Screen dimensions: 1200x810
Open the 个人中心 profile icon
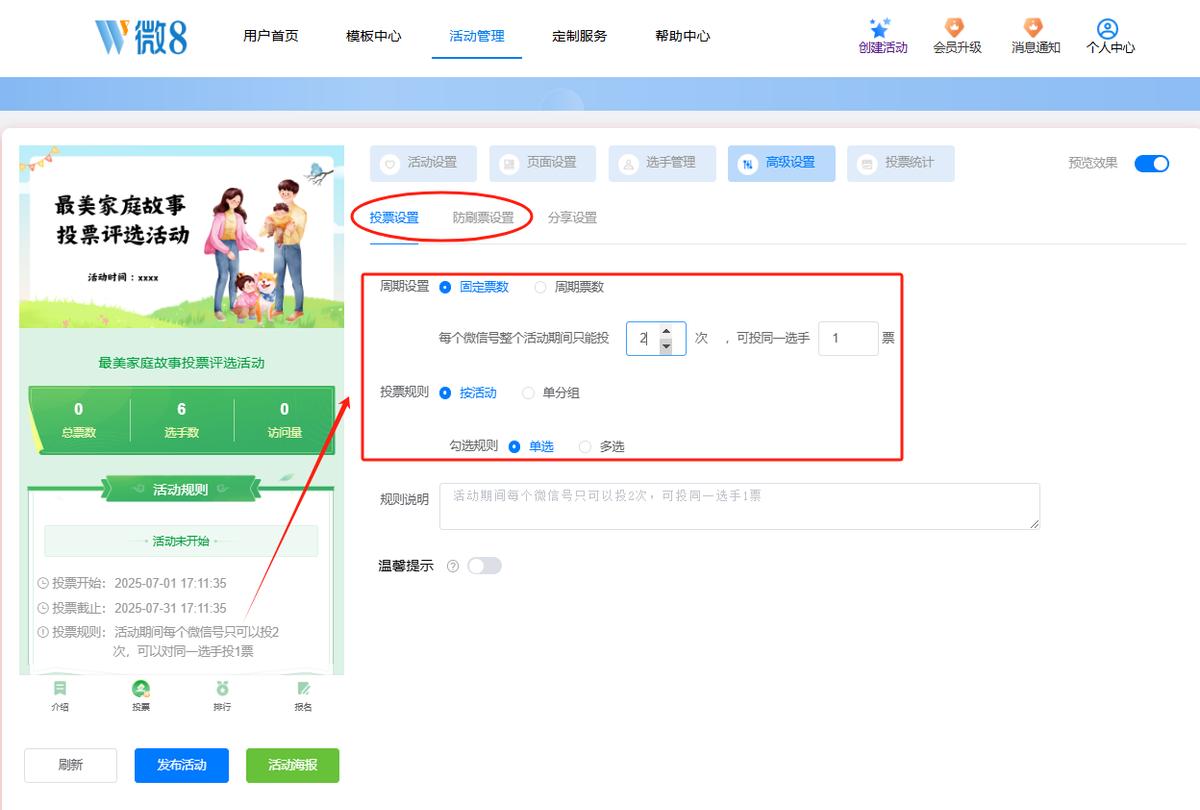click(1107, 28)
